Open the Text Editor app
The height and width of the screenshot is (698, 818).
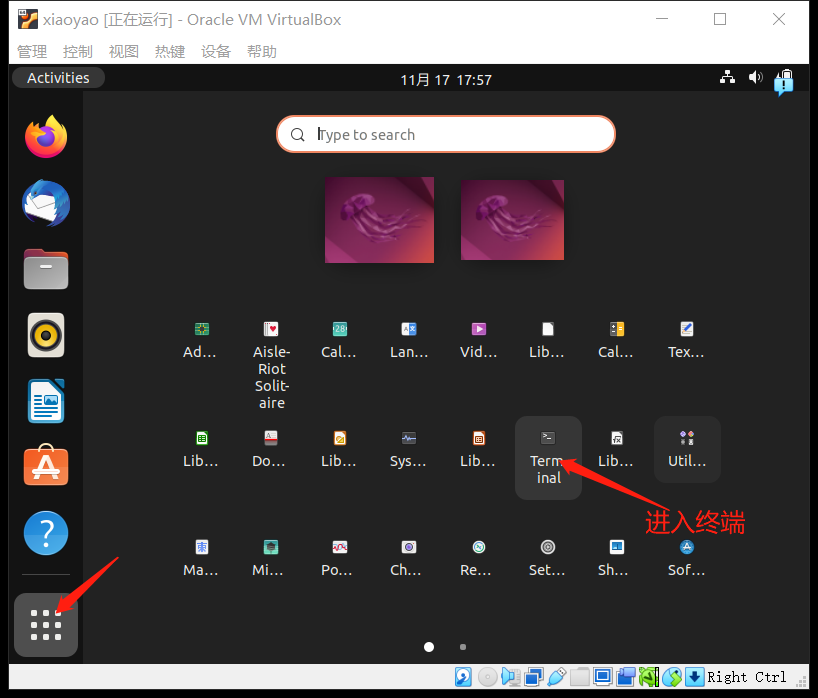(687, 340)
